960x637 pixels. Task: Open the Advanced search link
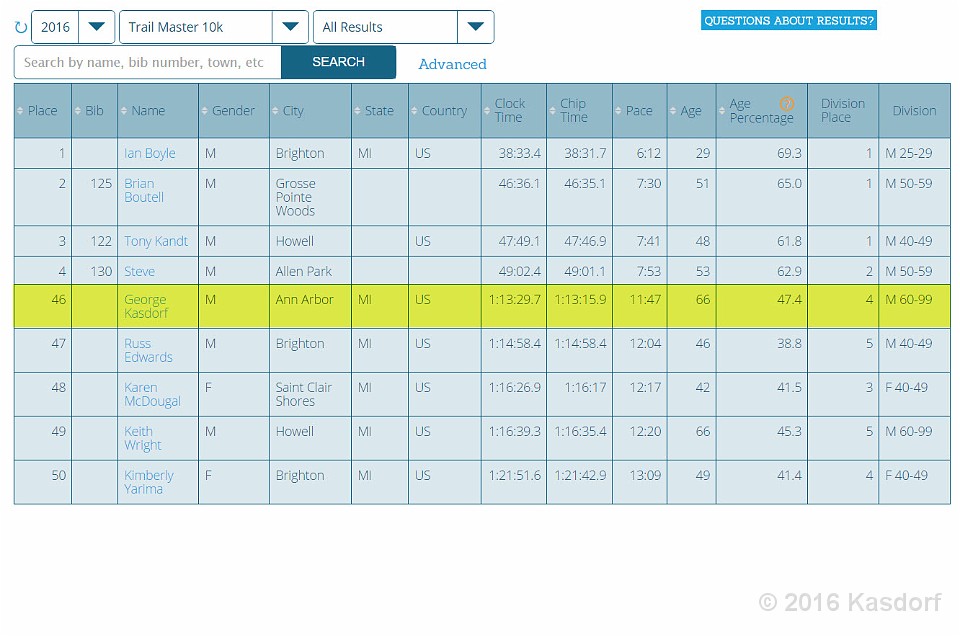(x=452, y=64)
